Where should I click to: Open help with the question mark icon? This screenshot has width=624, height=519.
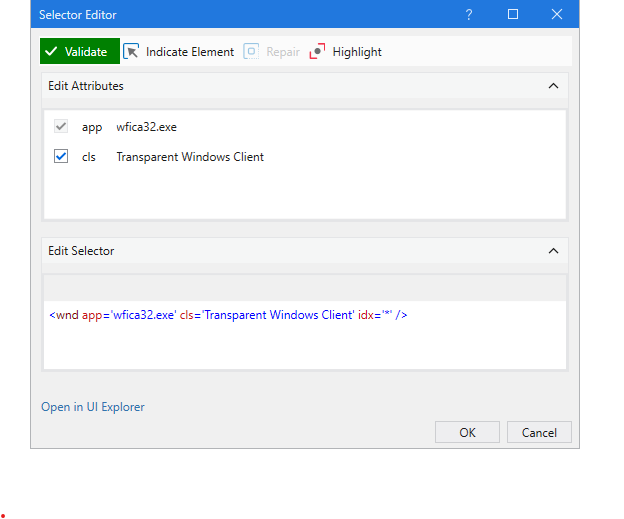[x=469, y=15]
